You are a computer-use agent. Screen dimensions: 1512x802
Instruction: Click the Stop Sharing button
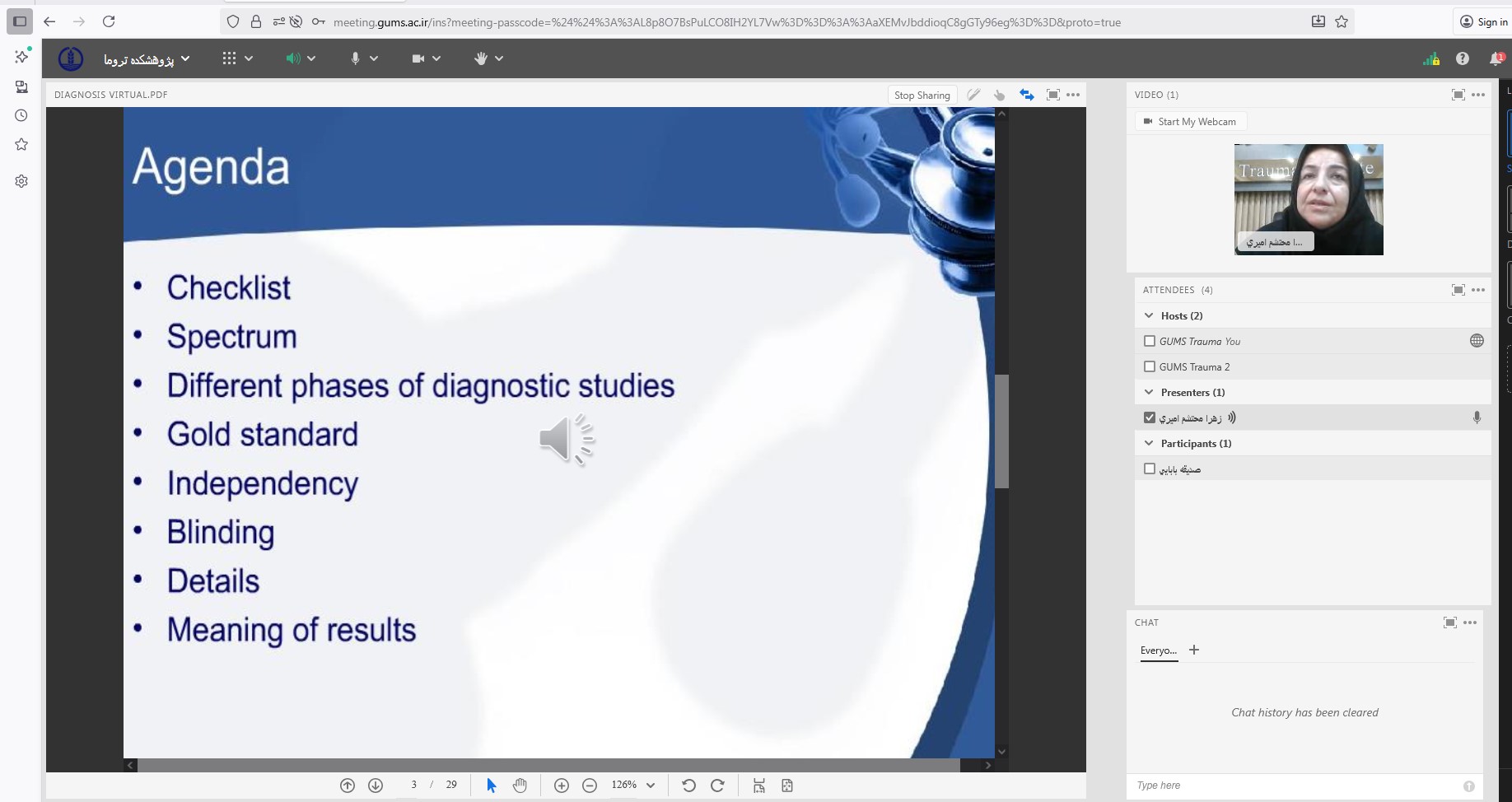[x=922, y=95]
